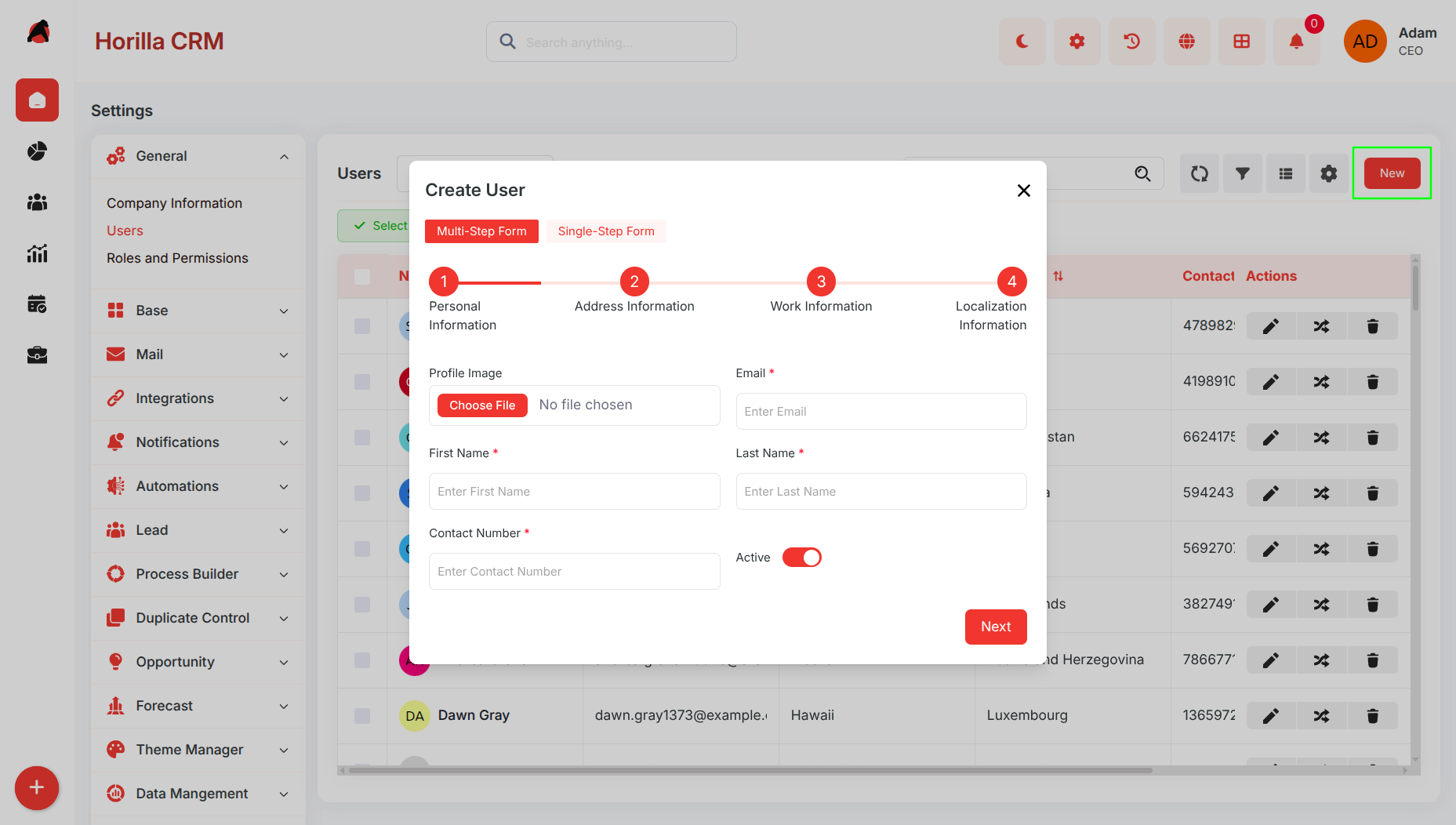Open Roles and Permissions menu item
The image size is (1456, 825).
tap(177, 258)
